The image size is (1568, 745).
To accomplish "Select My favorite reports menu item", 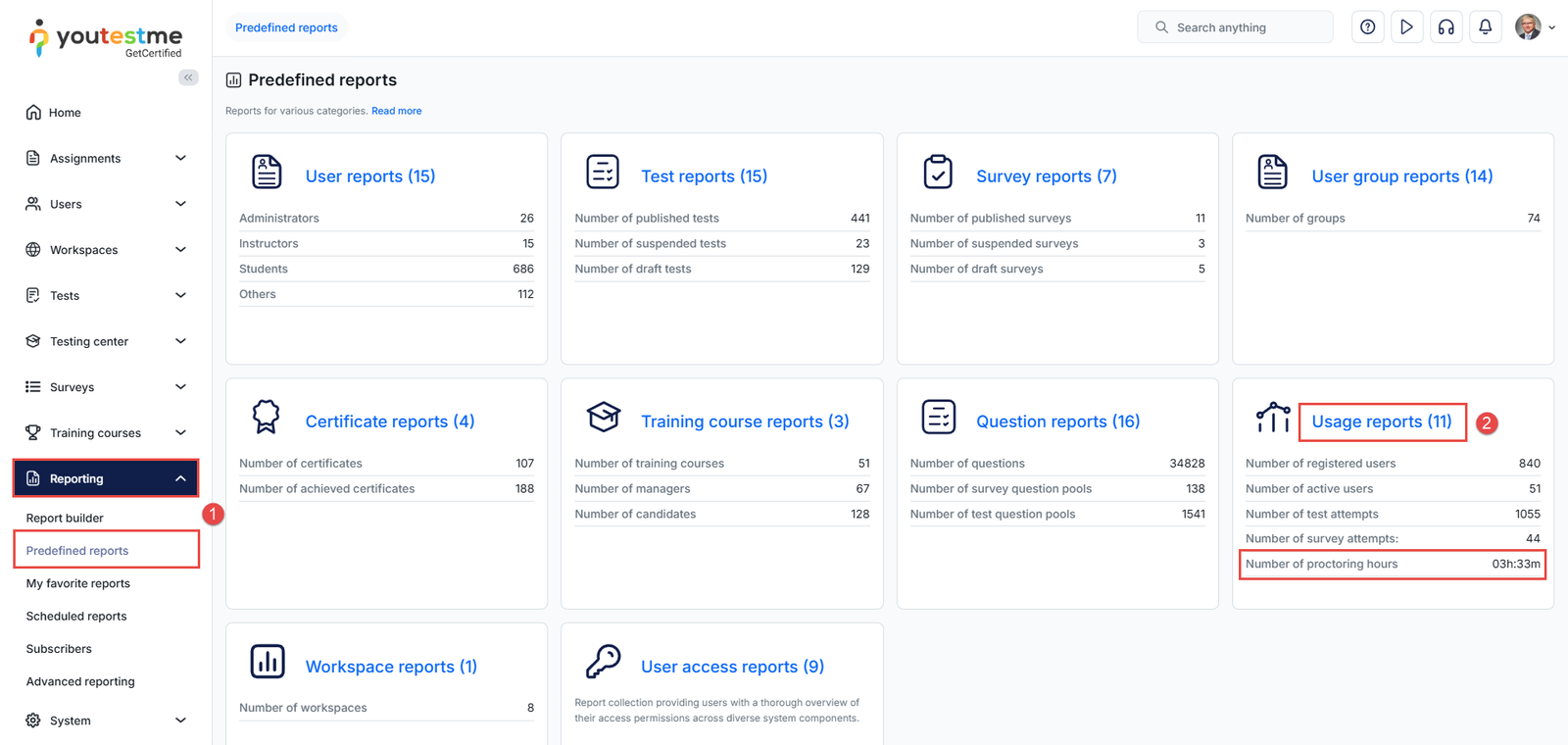I will pos(78,583).
